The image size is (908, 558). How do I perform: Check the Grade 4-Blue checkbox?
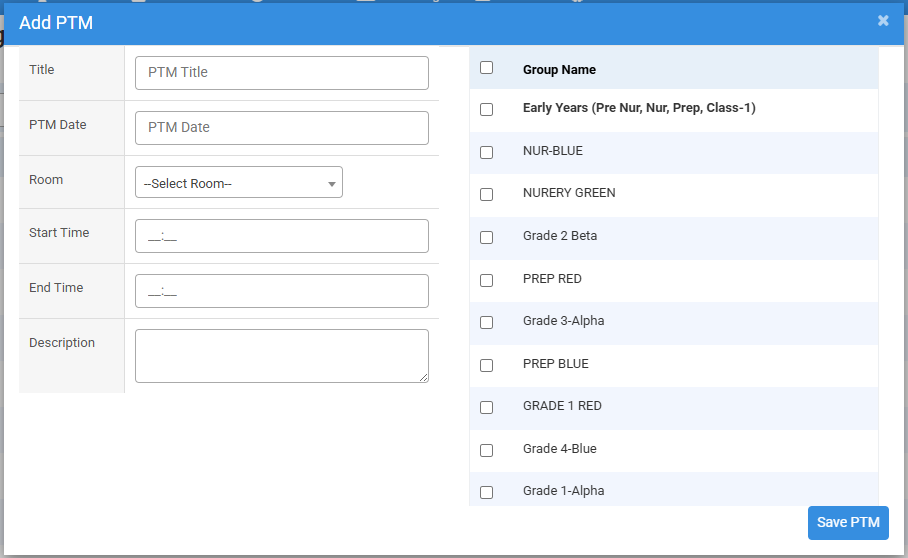pos(486,450)
